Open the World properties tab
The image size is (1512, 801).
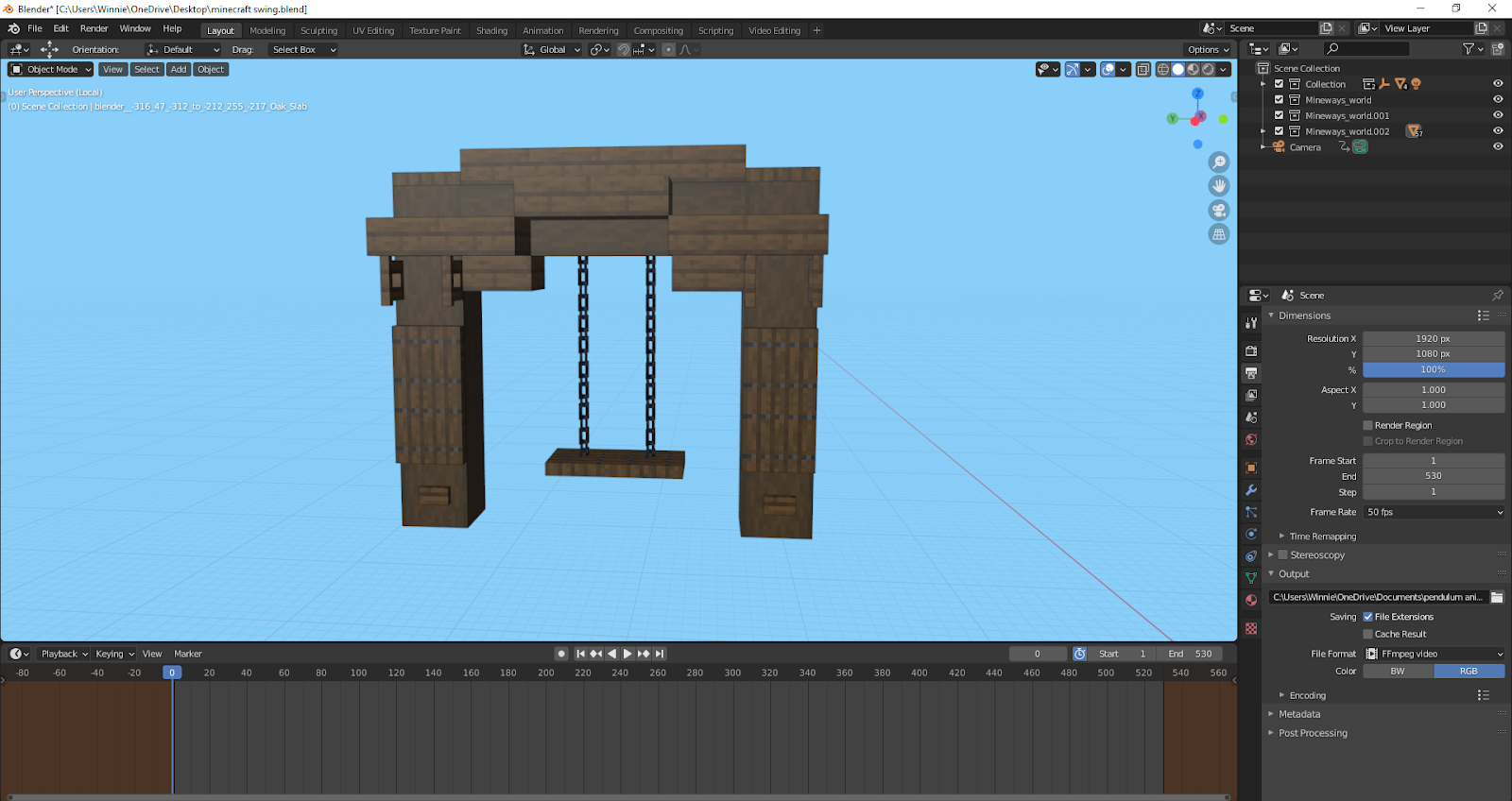tap(1251, 439)
